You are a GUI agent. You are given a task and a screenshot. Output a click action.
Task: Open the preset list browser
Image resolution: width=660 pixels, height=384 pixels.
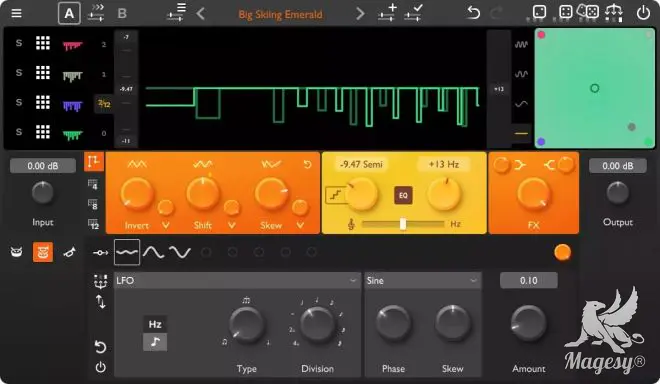click(x=176, y=13)
